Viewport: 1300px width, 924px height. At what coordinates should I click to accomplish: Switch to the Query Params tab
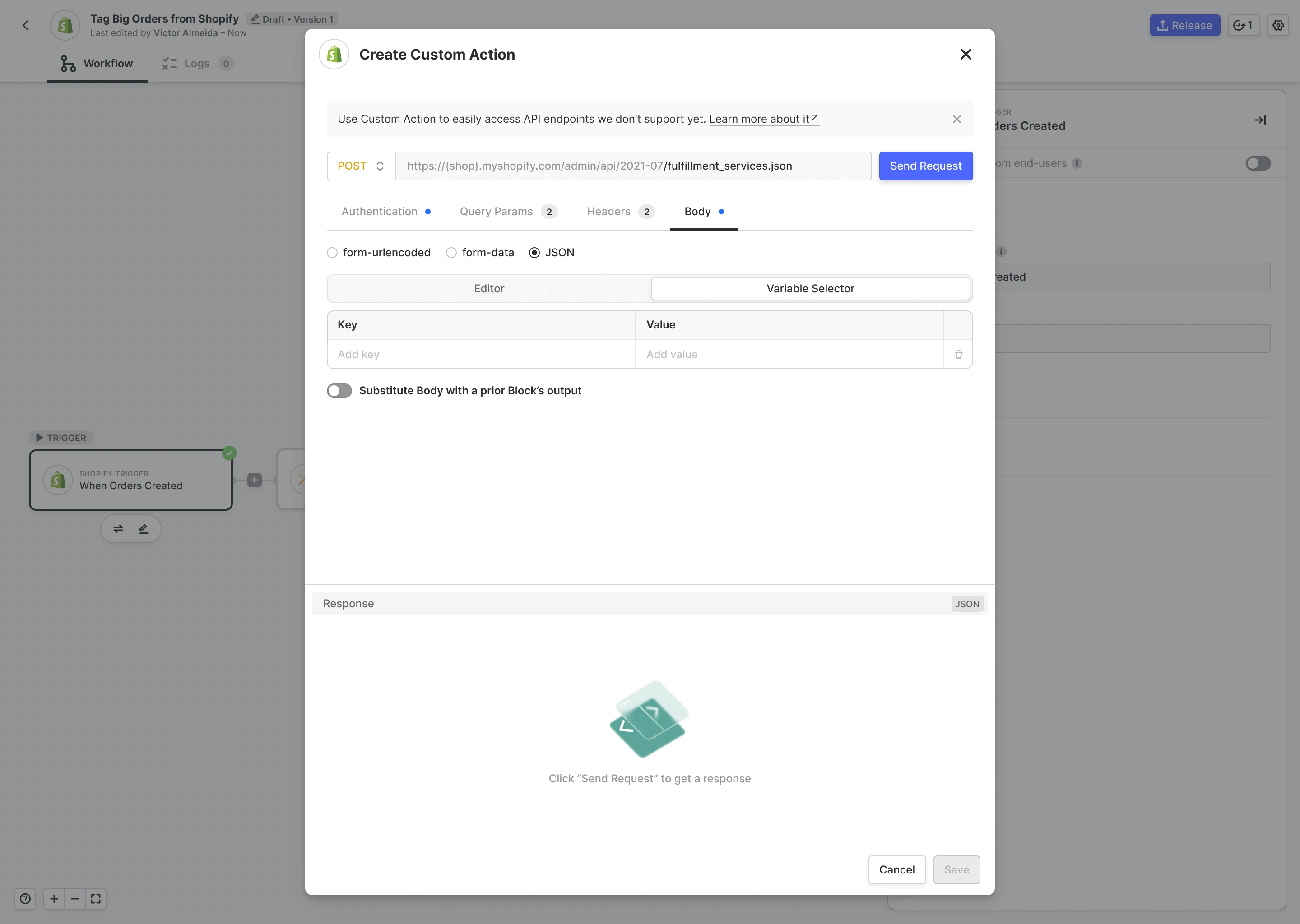point(508,211)
